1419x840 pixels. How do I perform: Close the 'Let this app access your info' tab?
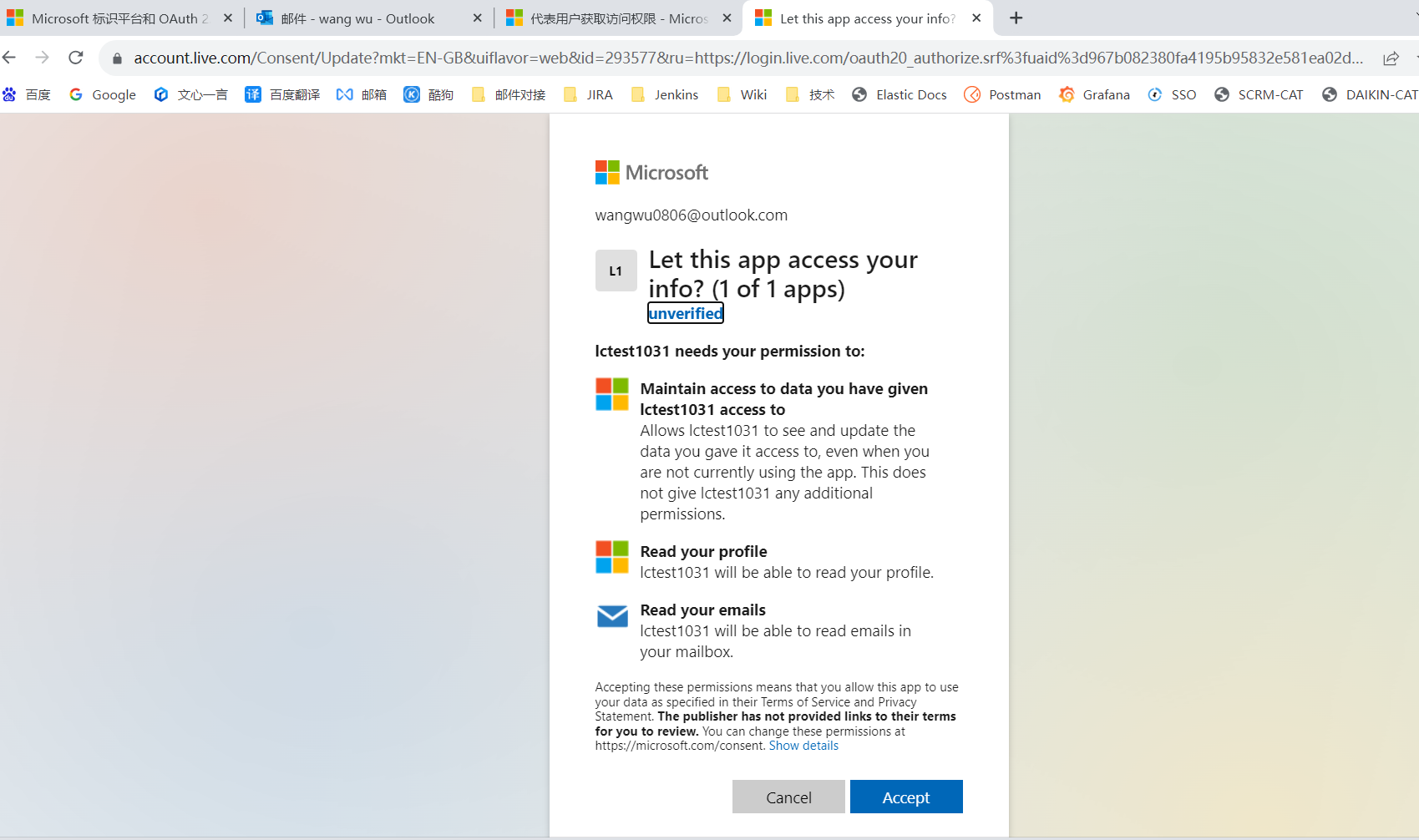(976, 18)
